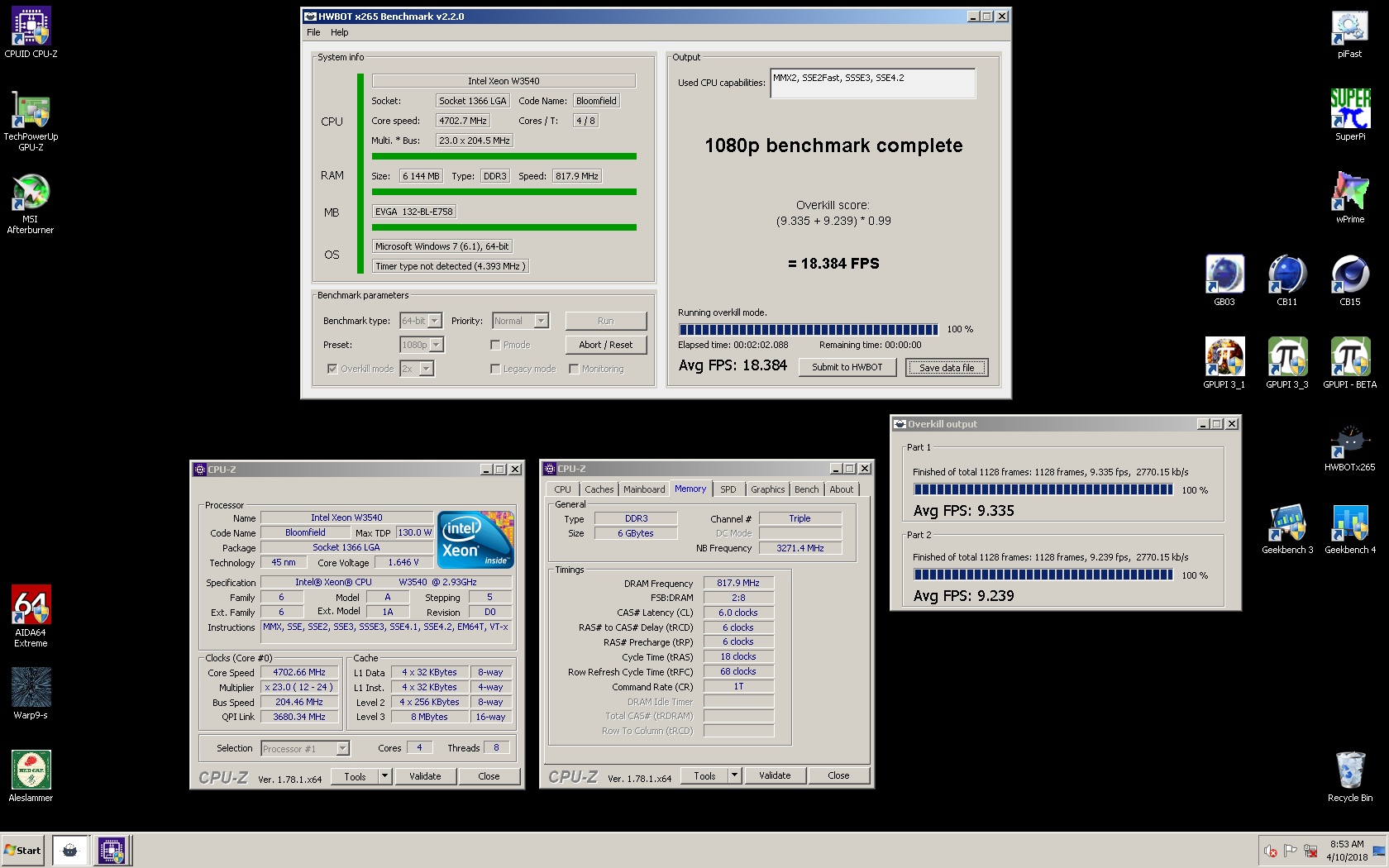Screen dimensions: 1389x868
Task: Launch the GPUPI - BETA desktop icon
Action: (1350, 363)
